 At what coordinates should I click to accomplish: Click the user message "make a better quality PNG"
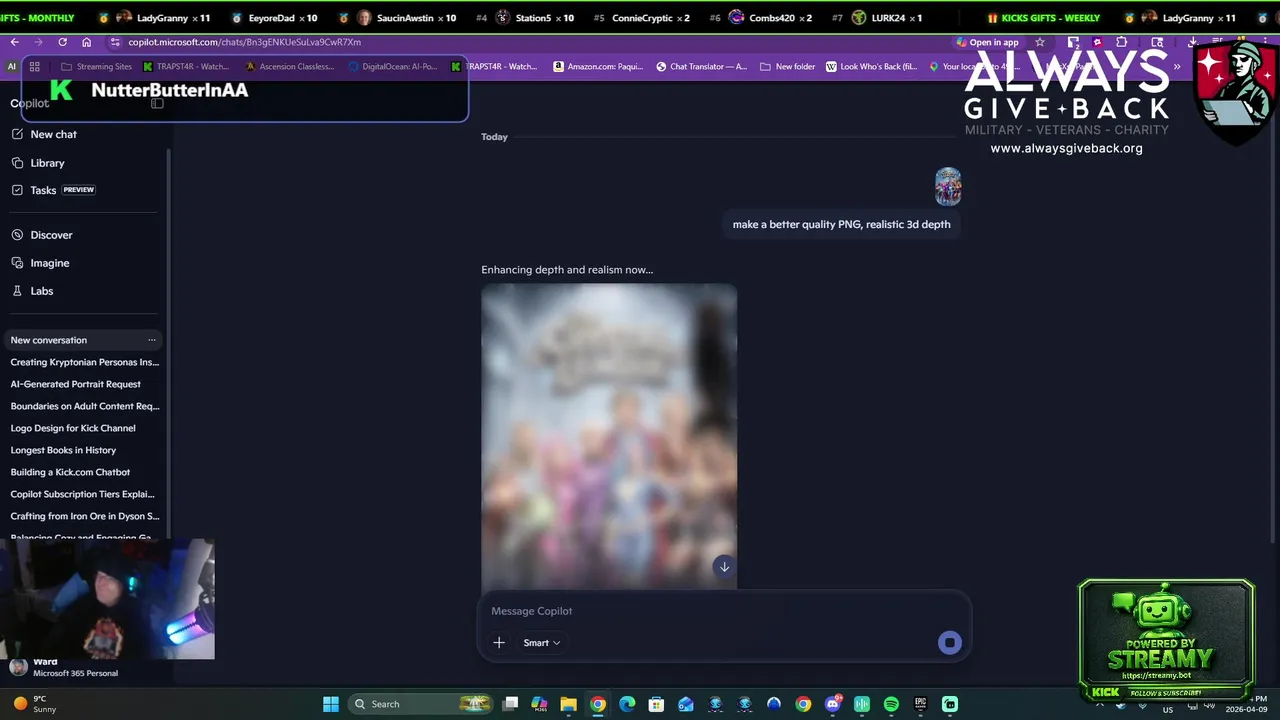(841, 224)
